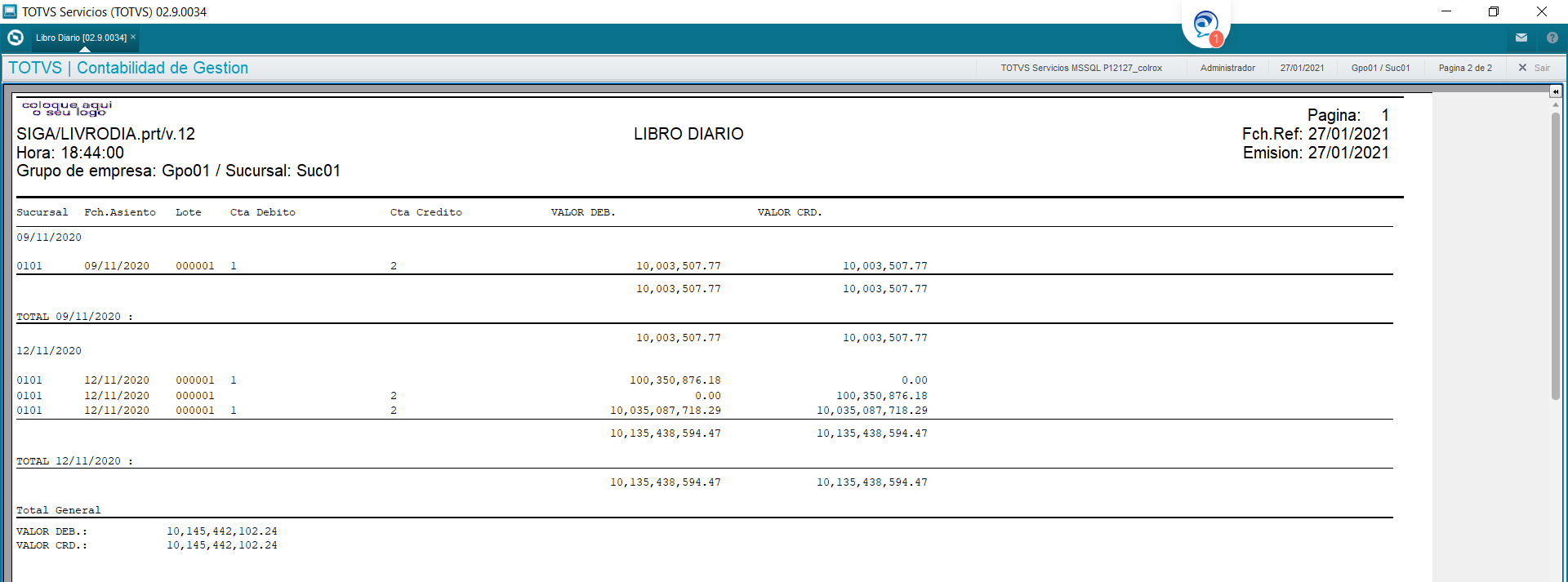Click the 12/11/2020 date group heading

49,351
